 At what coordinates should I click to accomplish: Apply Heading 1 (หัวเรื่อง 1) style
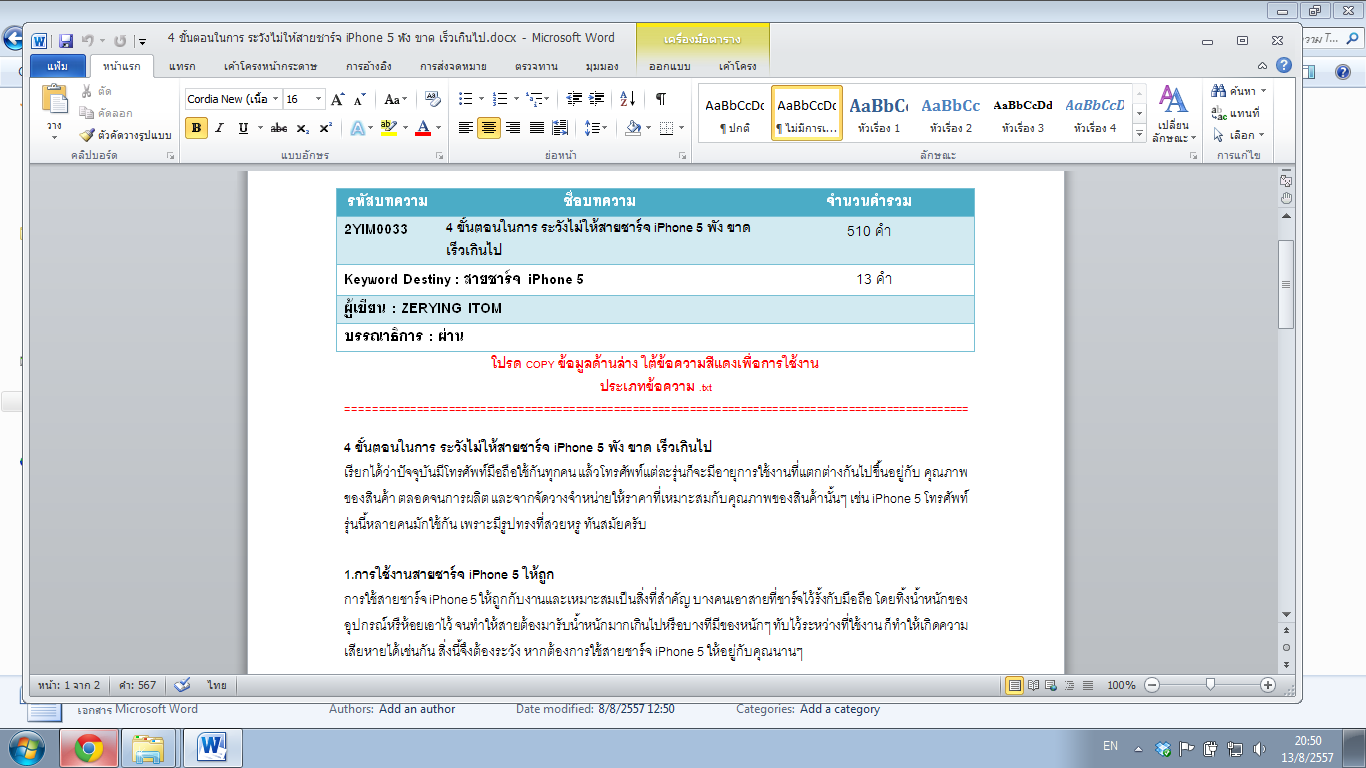pyautogui.click(x=879, y=113)
